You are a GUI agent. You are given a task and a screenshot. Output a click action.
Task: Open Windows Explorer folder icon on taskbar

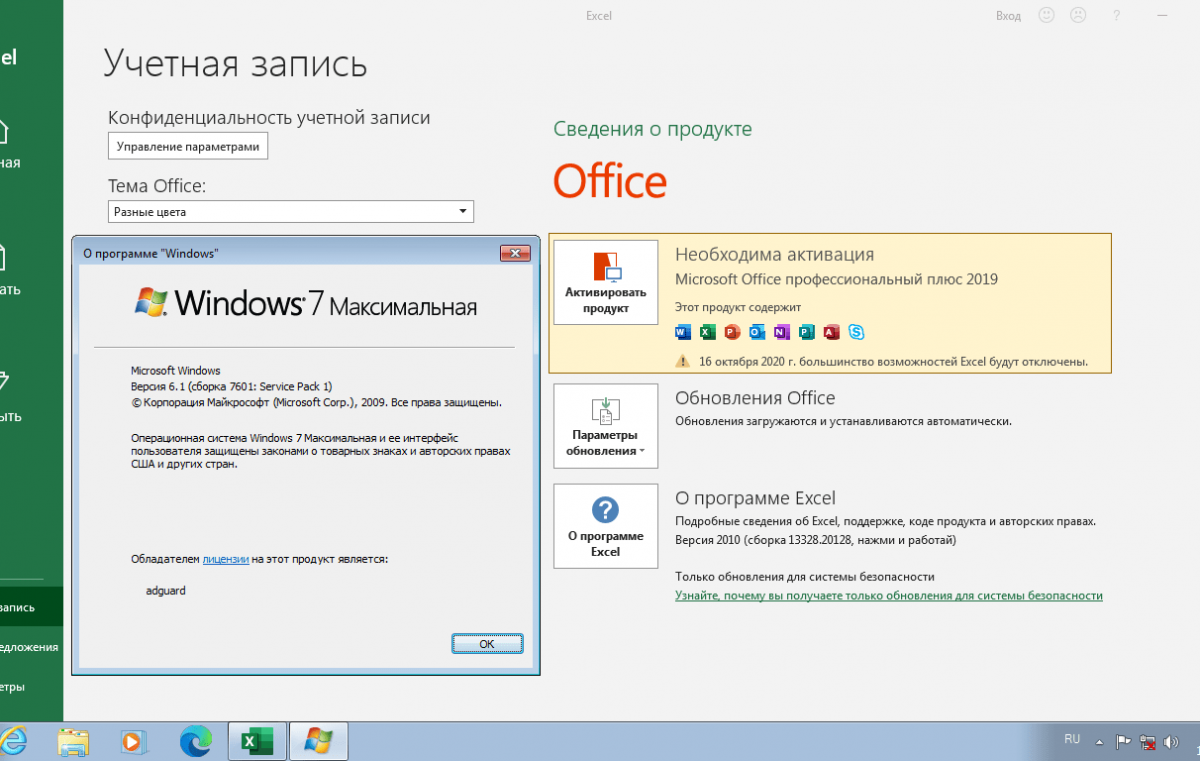pos(74,741)
